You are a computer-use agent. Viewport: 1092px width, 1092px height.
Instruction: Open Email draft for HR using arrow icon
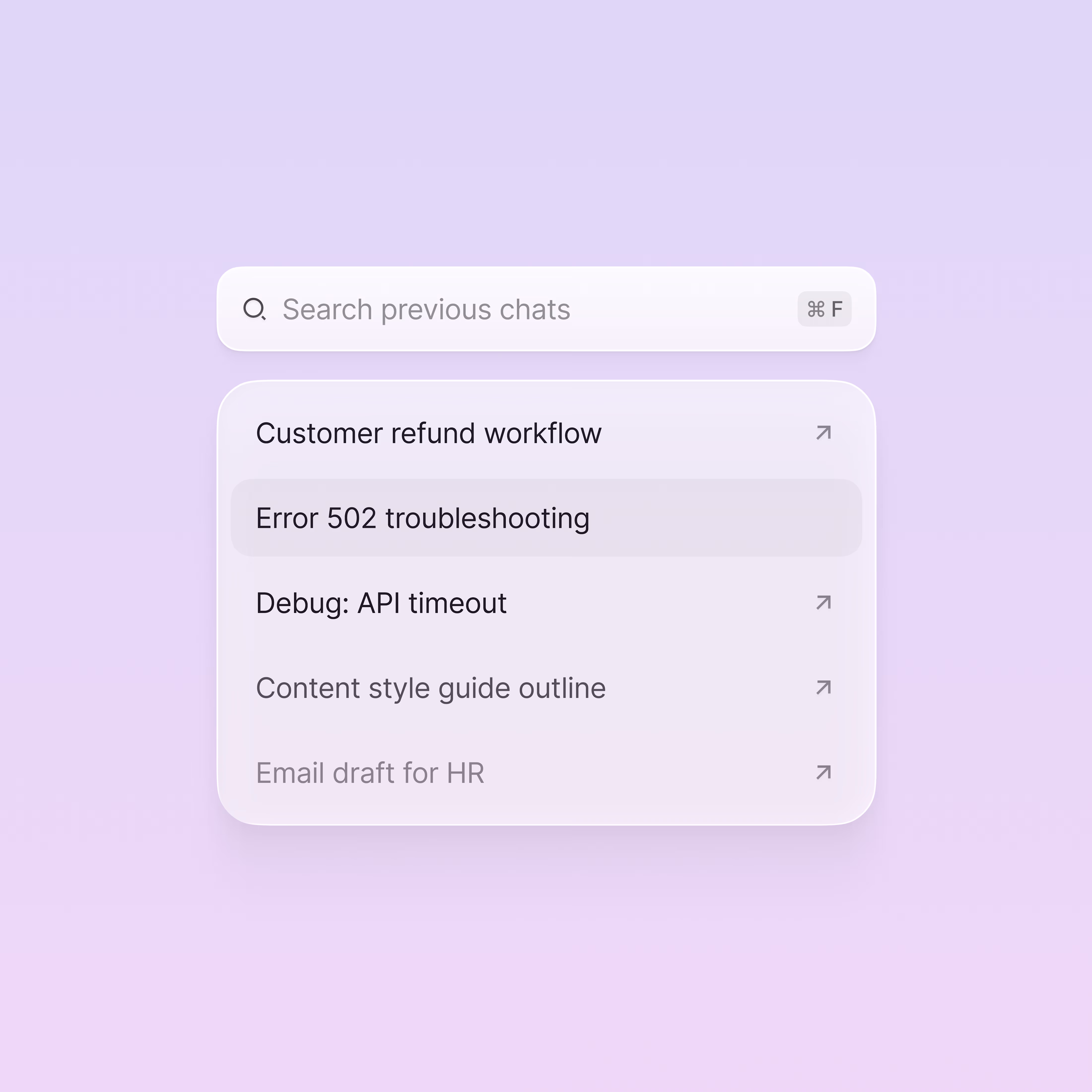pos(823,772)
